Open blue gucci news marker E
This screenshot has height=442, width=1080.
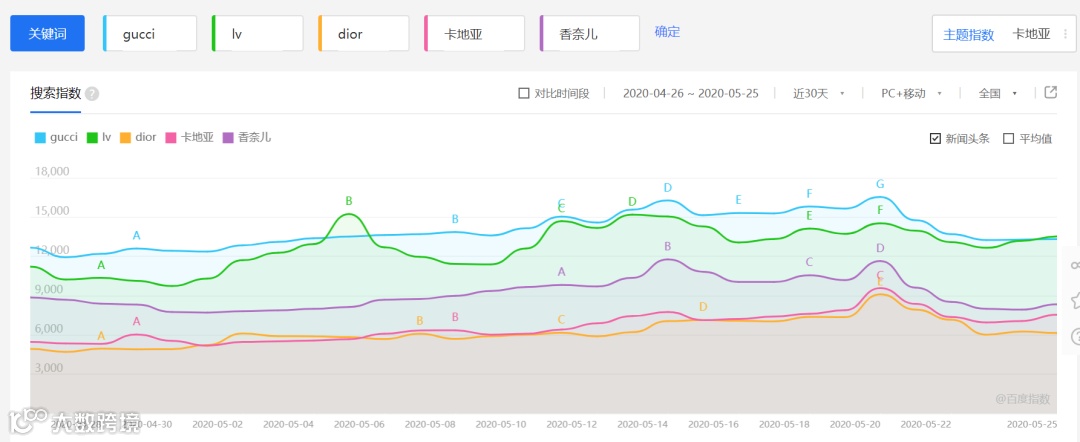(738, 200)
